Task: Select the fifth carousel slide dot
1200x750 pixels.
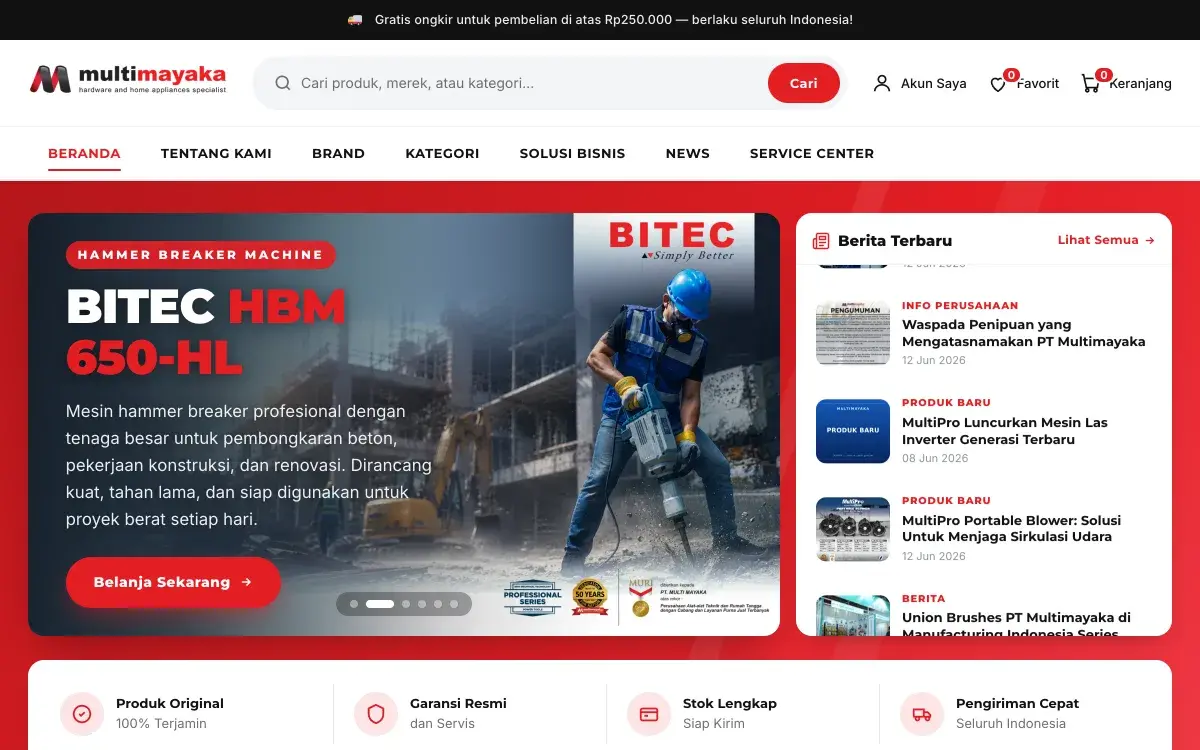Action: (x=438, y=604)
